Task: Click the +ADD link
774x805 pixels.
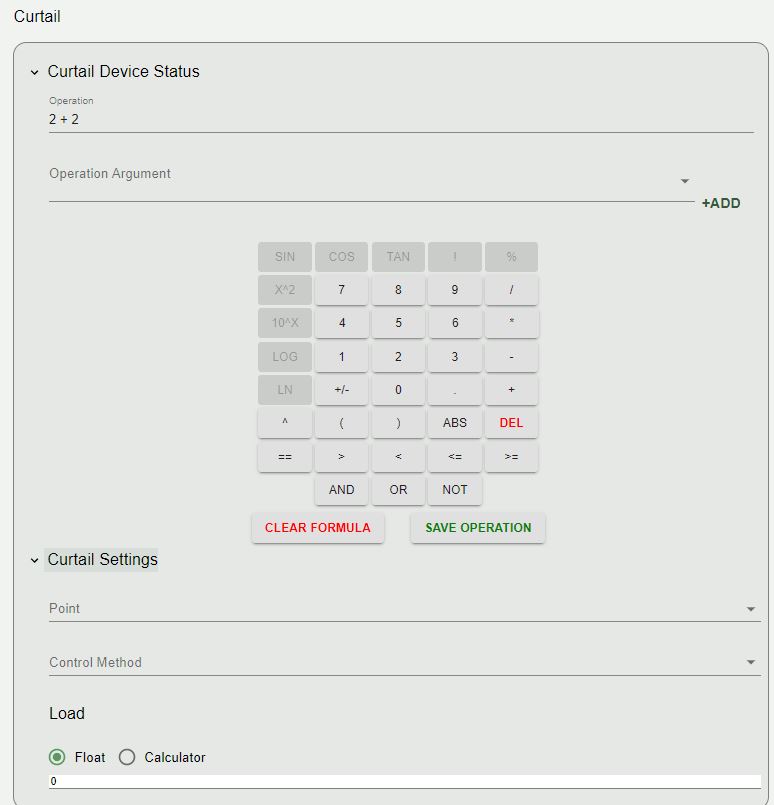Action: [721, 203]
